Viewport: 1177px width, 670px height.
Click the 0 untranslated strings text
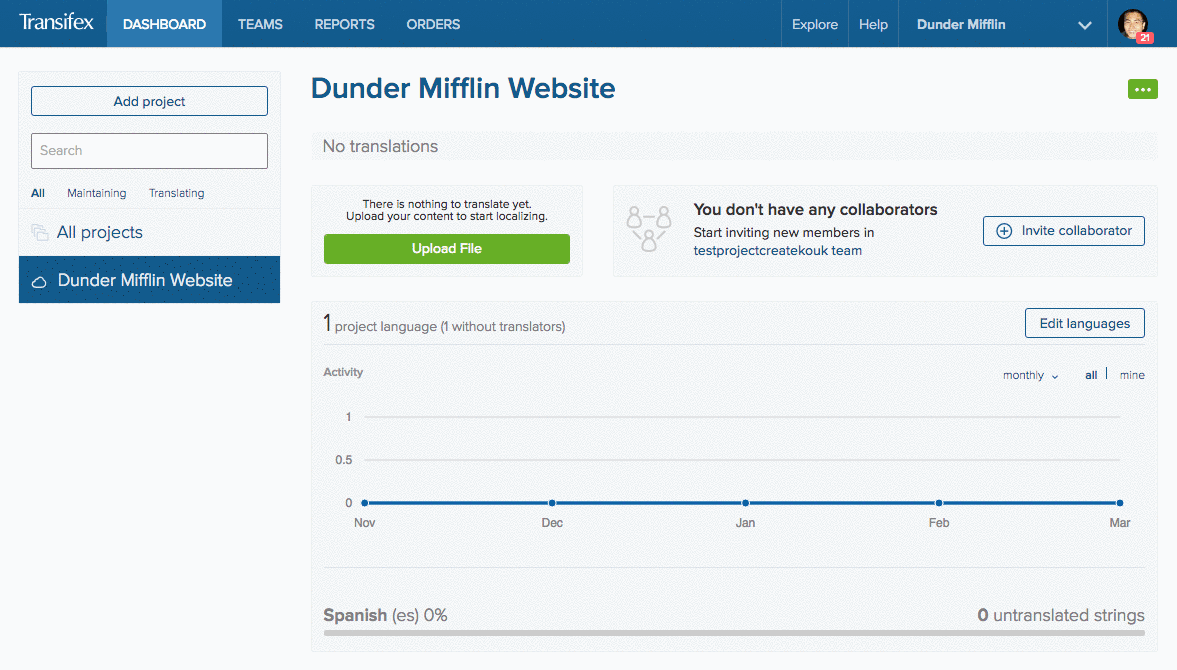pyautogui.click(x=1061, y=615)
